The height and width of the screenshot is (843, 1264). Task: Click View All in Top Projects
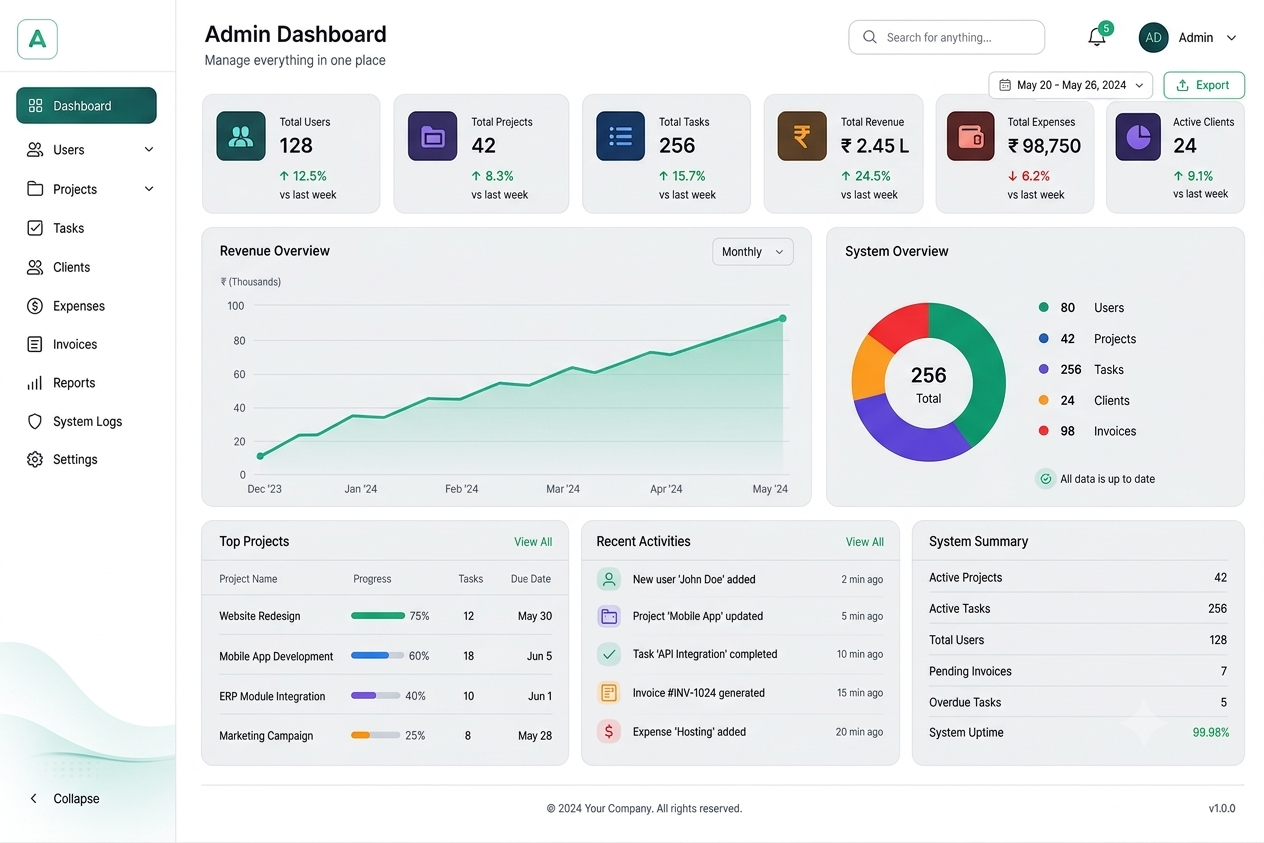[x=533, y=542]
